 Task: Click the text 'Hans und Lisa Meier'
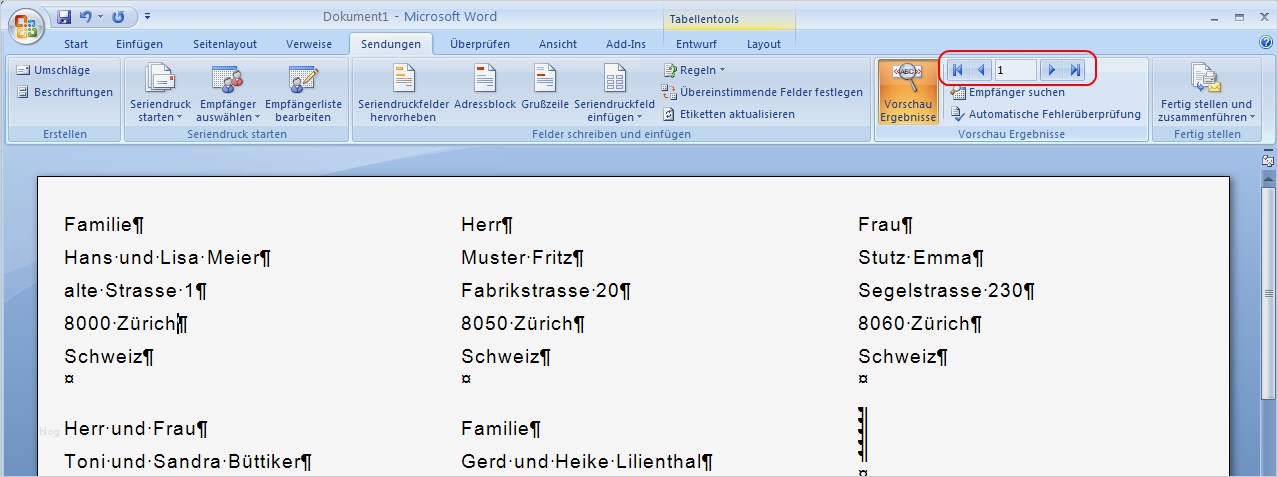[x=161, y=258]
